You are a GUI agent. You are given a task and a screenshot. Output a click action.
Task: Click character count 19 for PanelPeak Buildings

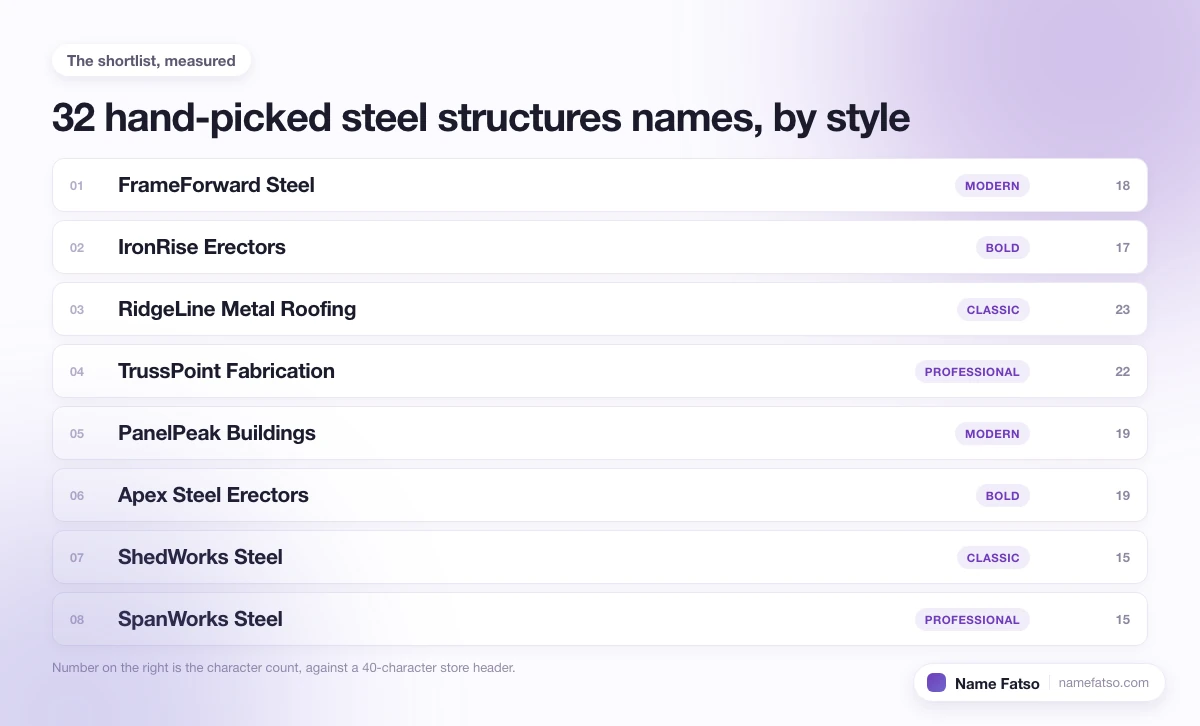pyautogui.click(x=1123, y=434)
